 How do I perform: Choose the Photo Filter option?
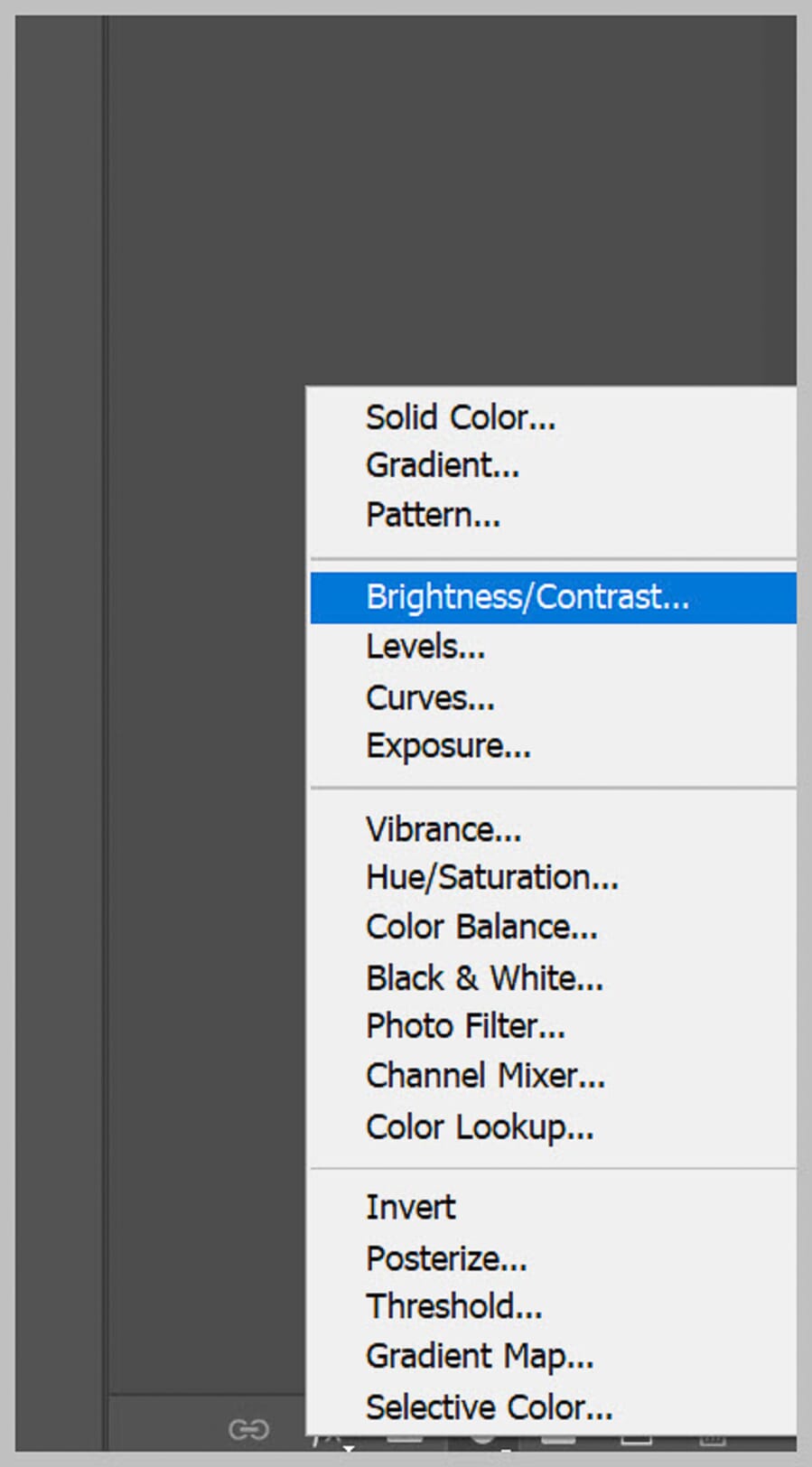465,1026
